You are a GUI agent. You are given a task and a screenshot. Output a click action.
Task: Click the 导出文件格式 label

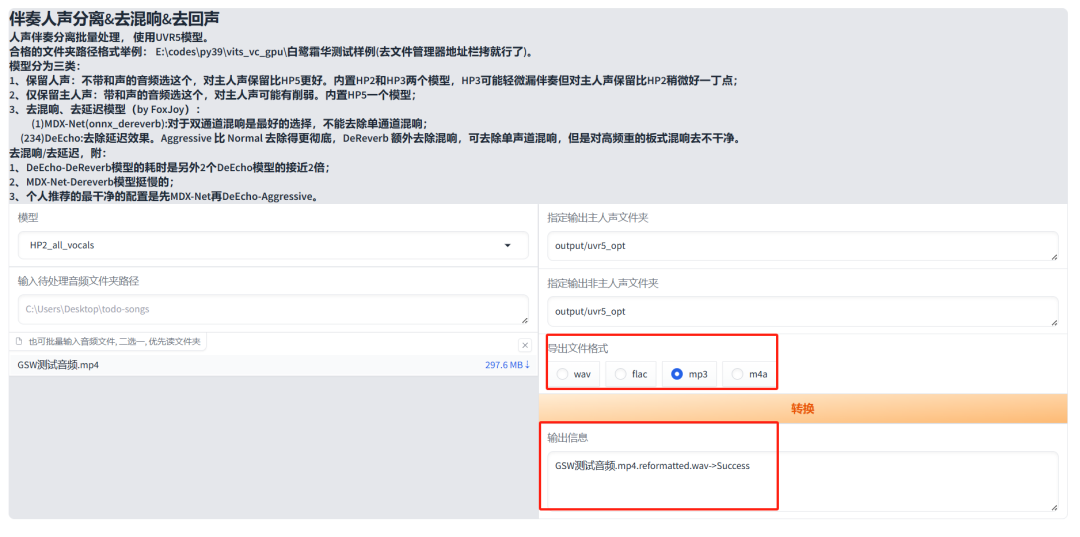pyautogui.click(x=578, y=348)
